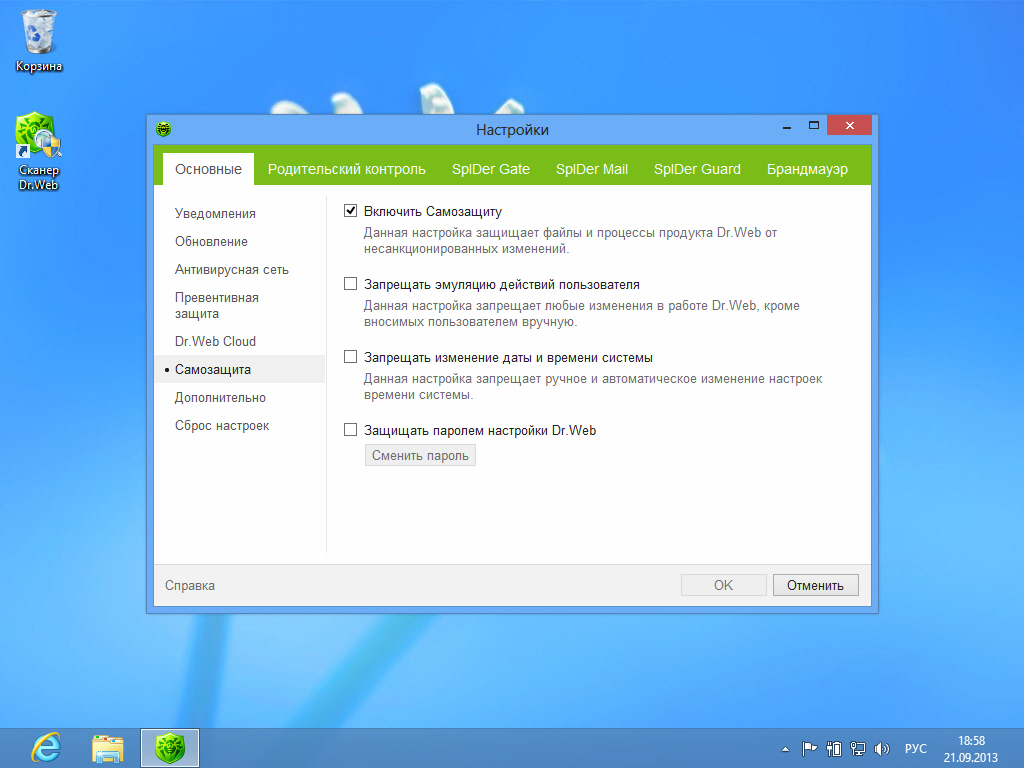The width and height of the screenshot is (1024, 768).
Task: Select Уведомления in the sidebar
Action: coord(215,214)
